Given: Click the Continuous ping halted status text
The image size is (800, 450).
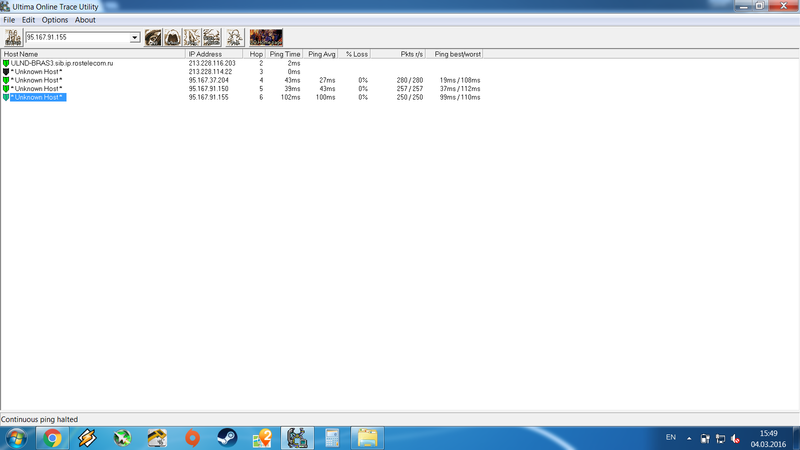Looking at the screenshot, I should (39, 419).
